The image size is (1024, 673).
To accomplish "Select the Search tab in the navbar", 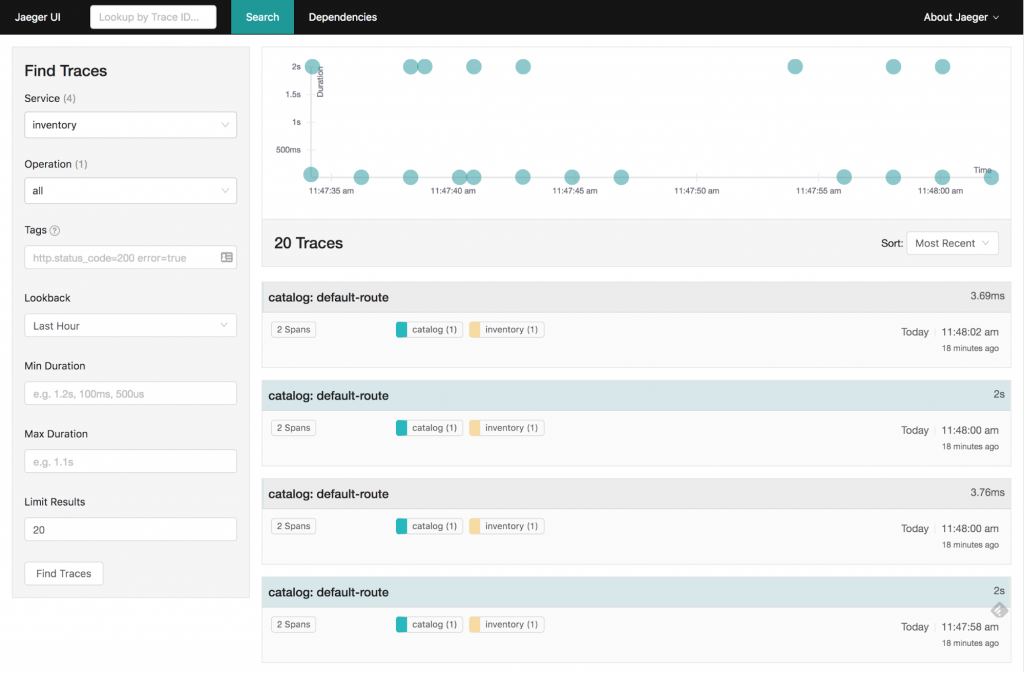I will 262,17.
